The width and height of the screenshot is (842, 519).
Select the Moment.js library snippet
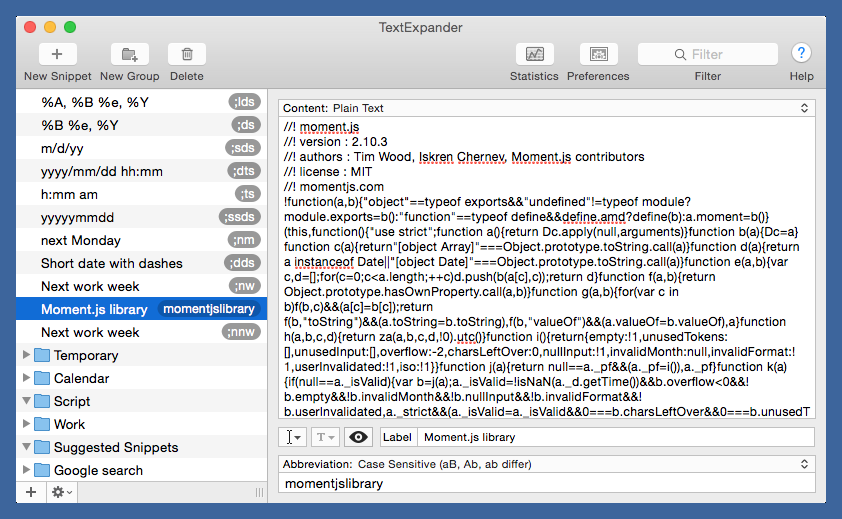pos(94,310)
